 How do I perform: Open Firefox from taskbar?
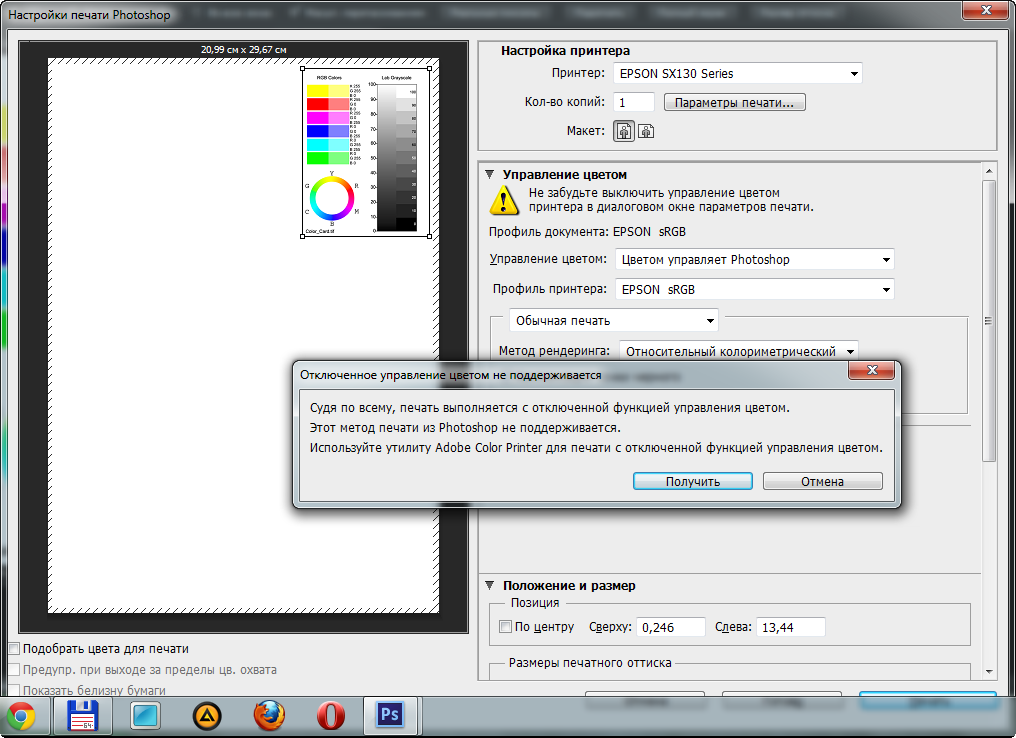coord(269,717)
